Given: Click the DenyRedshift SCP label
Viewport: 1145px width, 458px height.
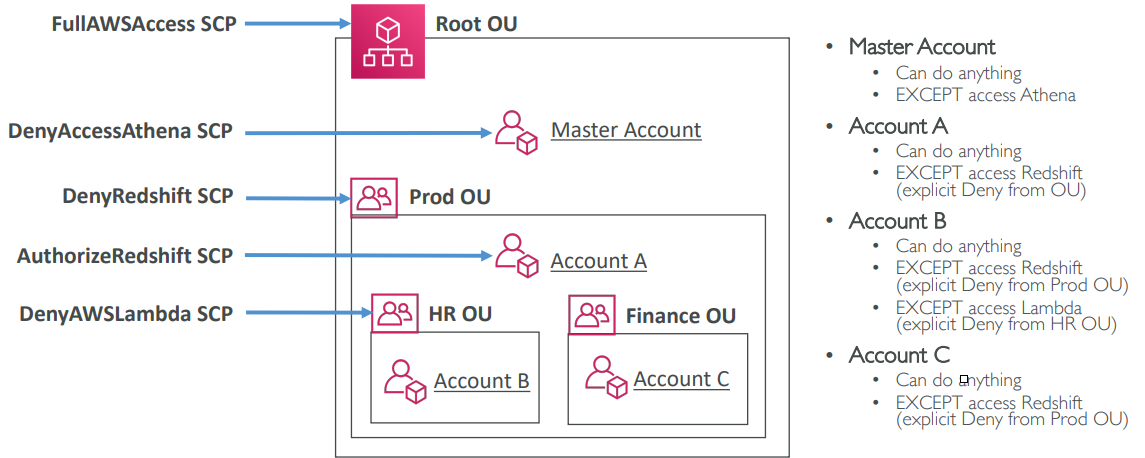Looking at the screenshot, I should coord(147,197).
